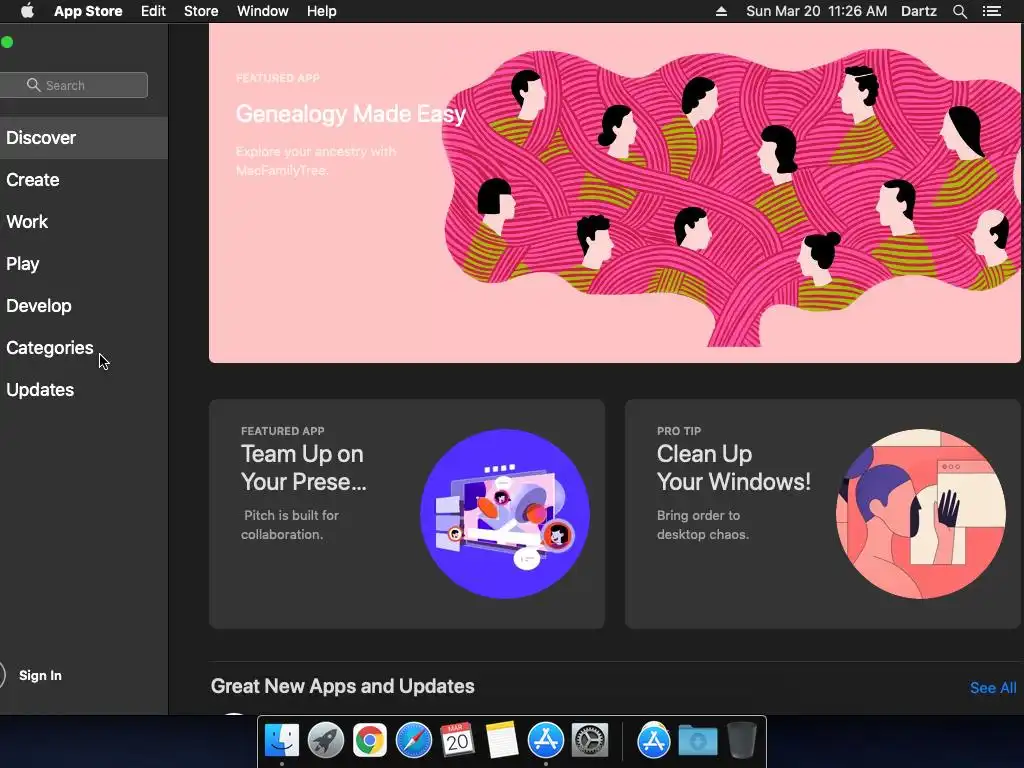The image size is (1024, 768).
Task: Open Clean Up Your Windows card
Action: click(822, 514)
